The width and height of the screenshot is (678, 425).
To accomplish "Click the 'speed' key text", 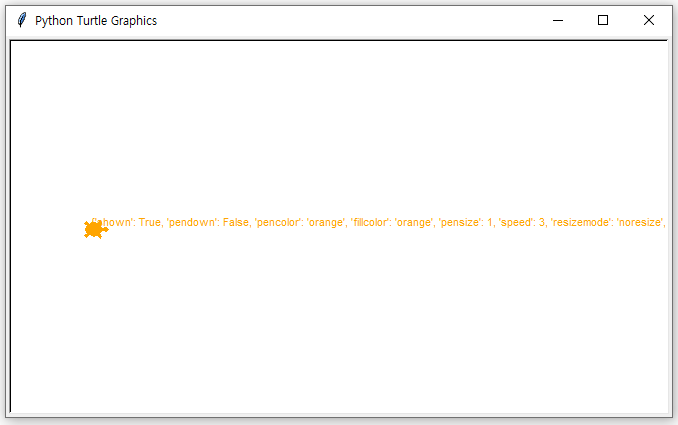I will (x=515, y=222).
